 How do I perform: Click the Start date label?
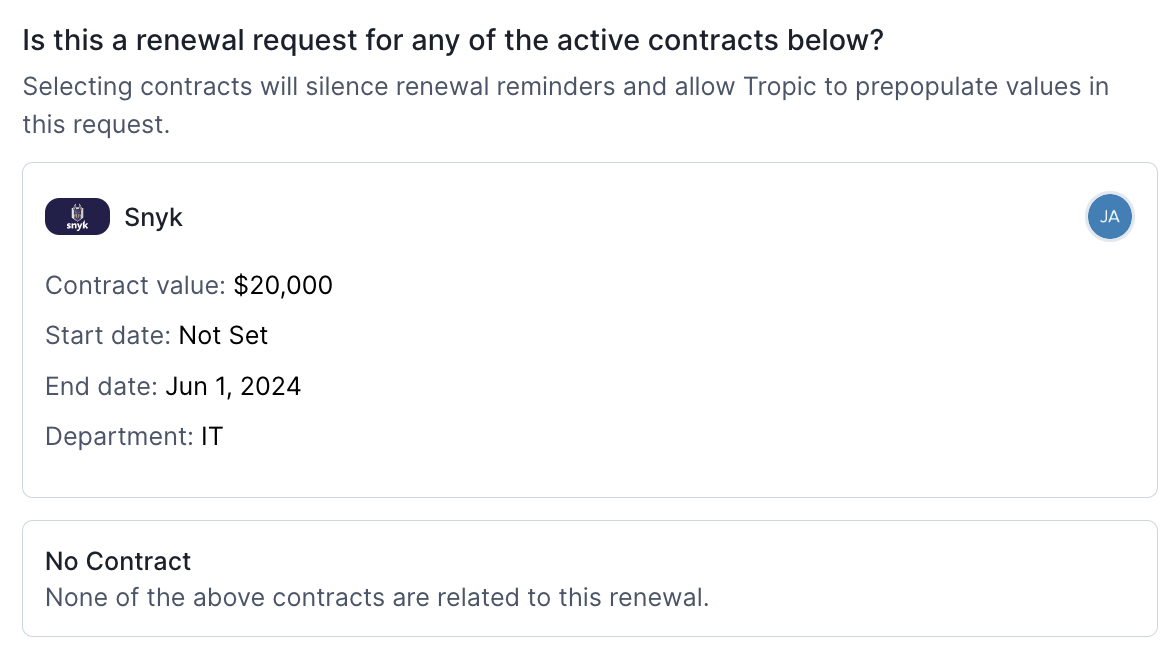[x=108, y=335]
